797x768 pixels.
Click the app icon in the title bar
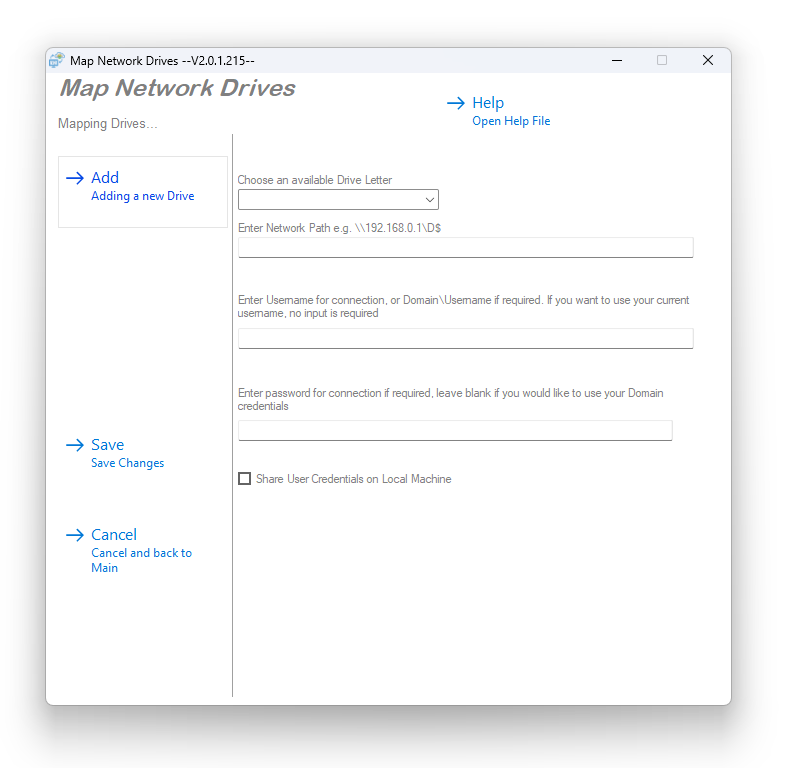point(57,60)
